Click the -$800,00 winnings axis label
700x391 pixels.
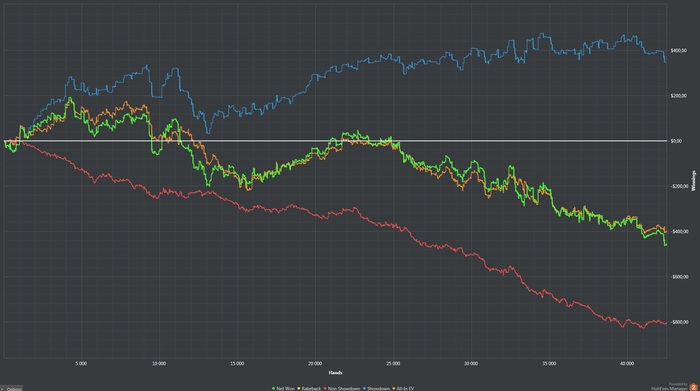[x=679, y=322]
